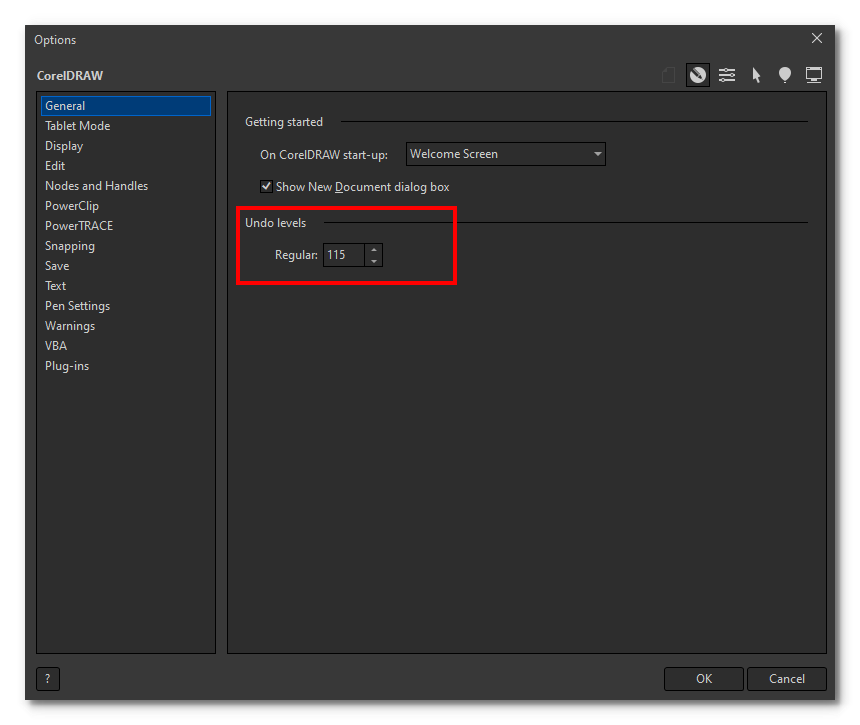Screen dimensions: 860x725
Task: Select General in the options list
Action: 126,106
